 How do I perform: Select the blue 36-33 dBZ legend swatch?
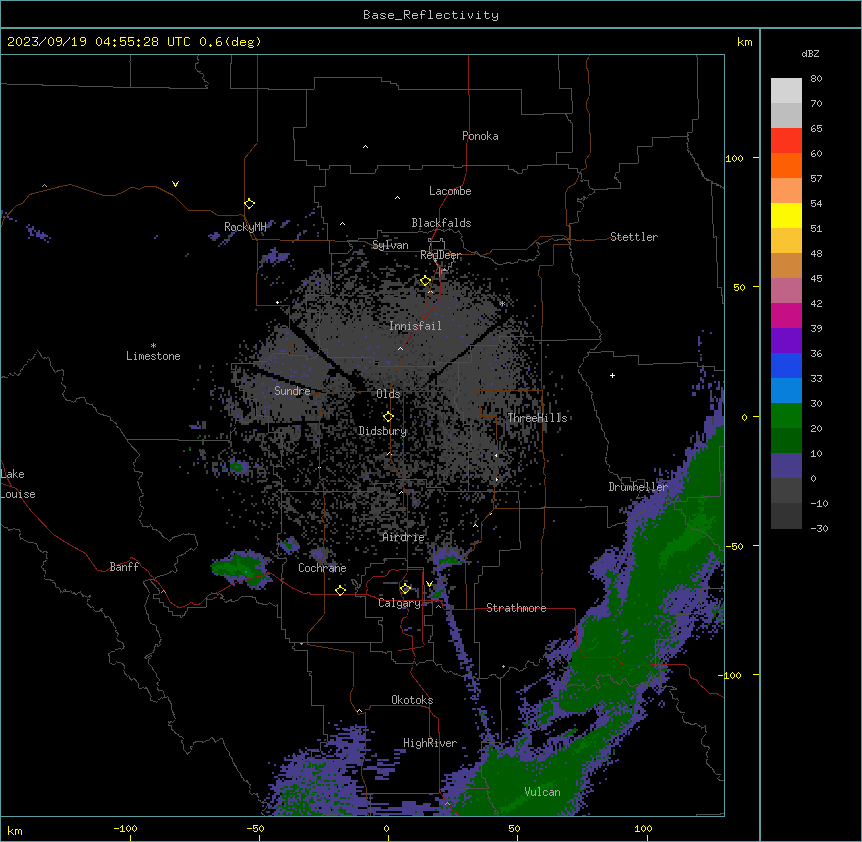786,365
